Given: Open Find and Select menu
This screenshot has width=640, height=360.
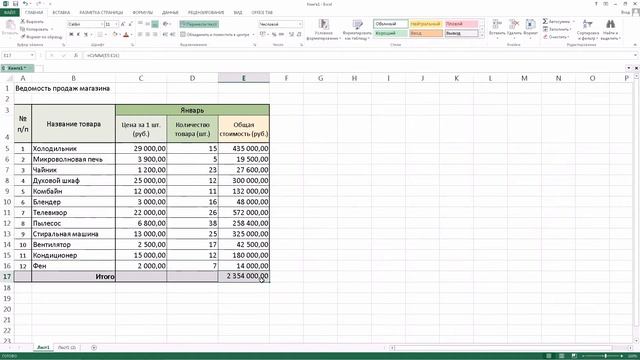Looking at the screenshot, I should 610,29.
